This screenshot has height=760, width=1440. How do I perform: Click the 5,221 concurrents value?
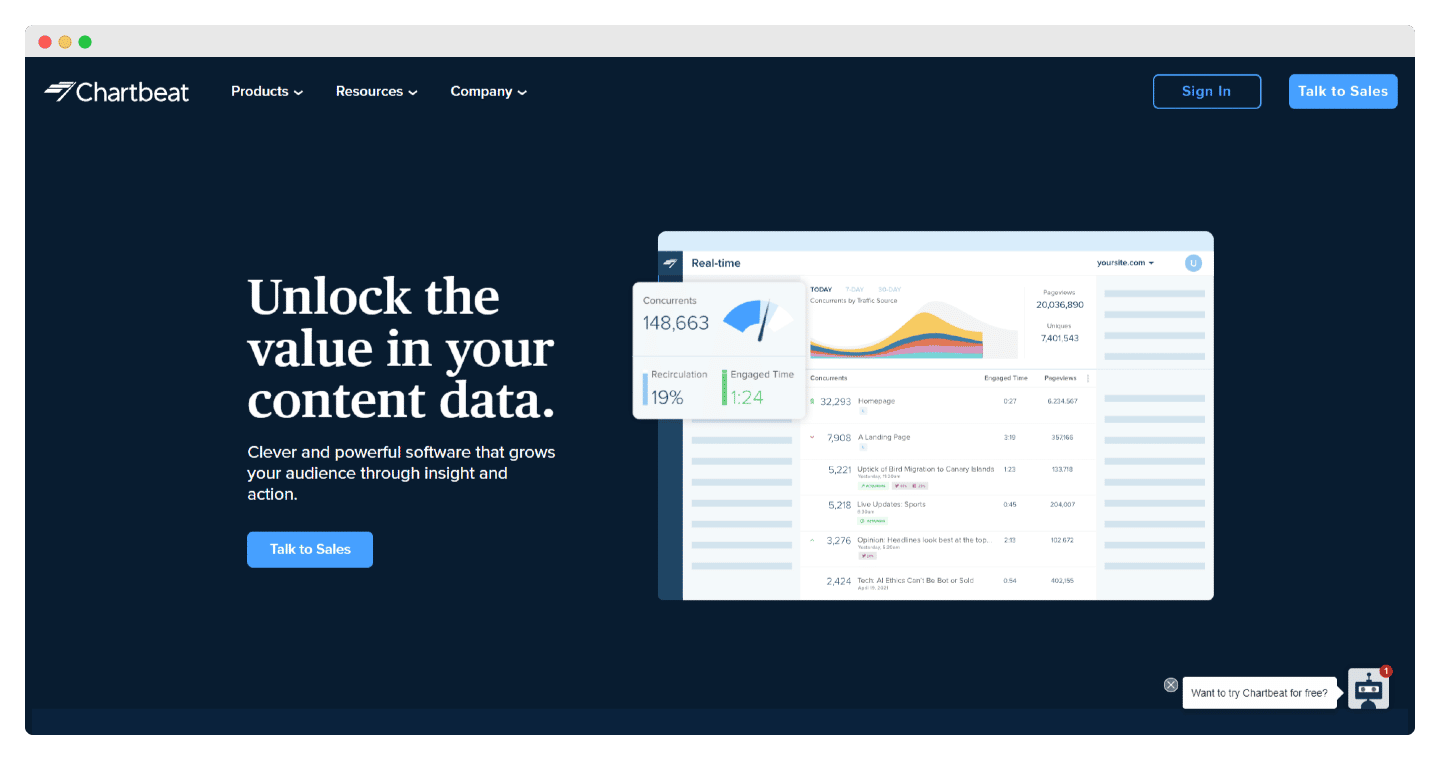pyautogui.click(x=840, y=469)
